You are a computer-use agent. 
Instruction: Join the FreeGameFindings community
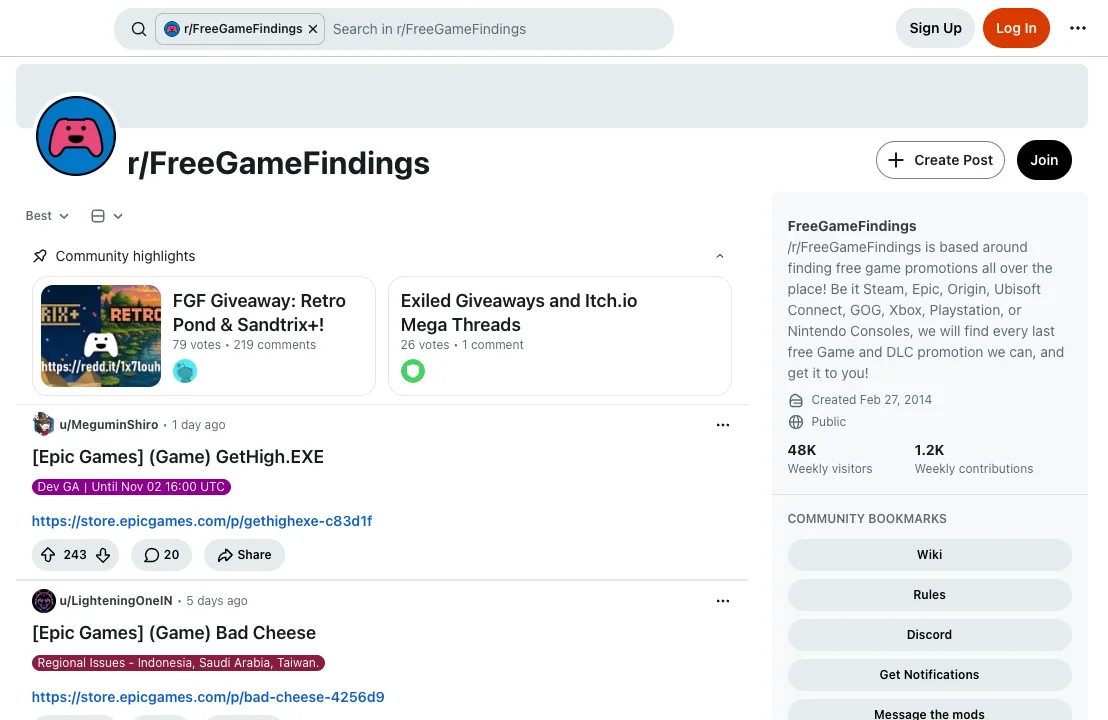point(1044,160)
